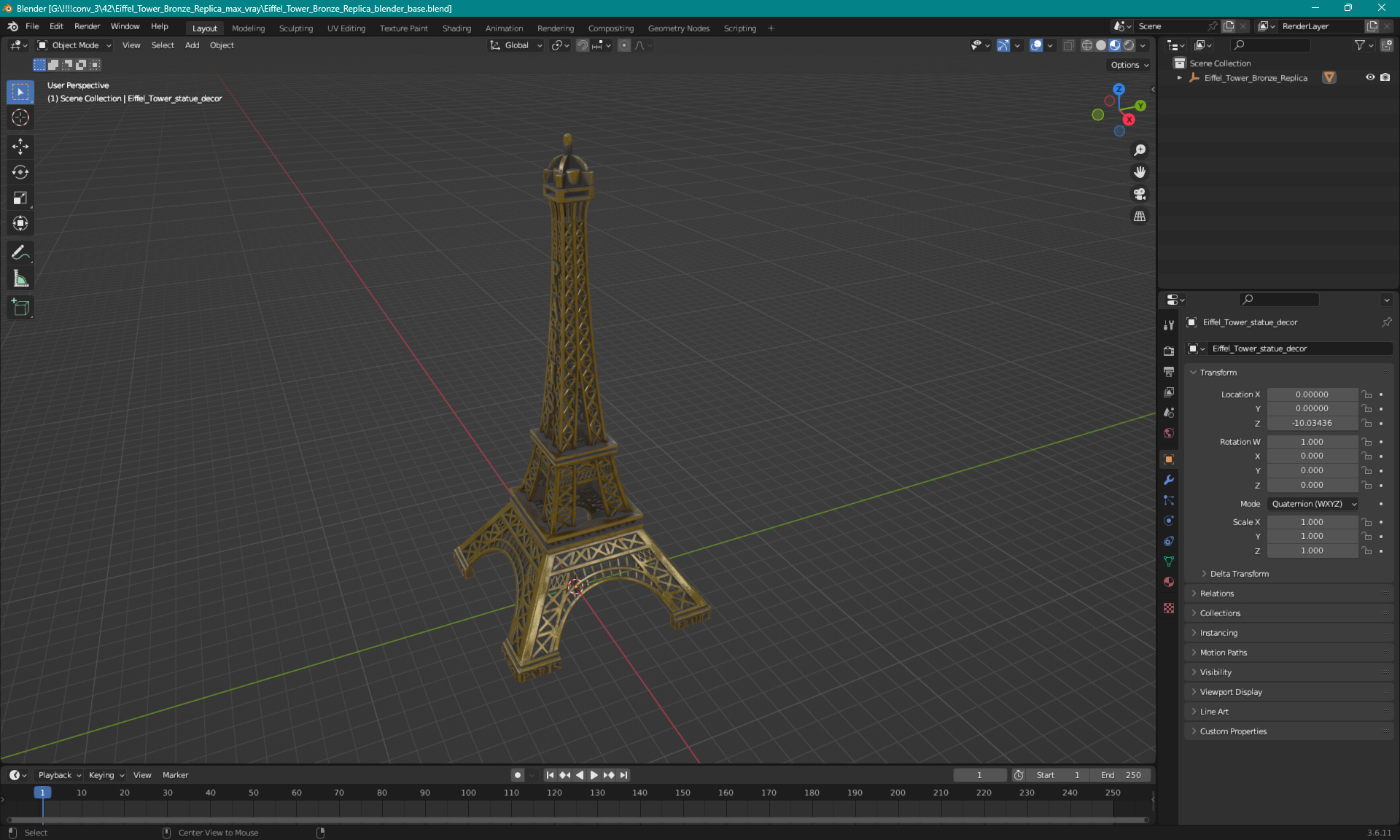This screenshot has width=1400, height=840.
Task: Select the Cursor tool in the toolbar
Action: point(20,117)
